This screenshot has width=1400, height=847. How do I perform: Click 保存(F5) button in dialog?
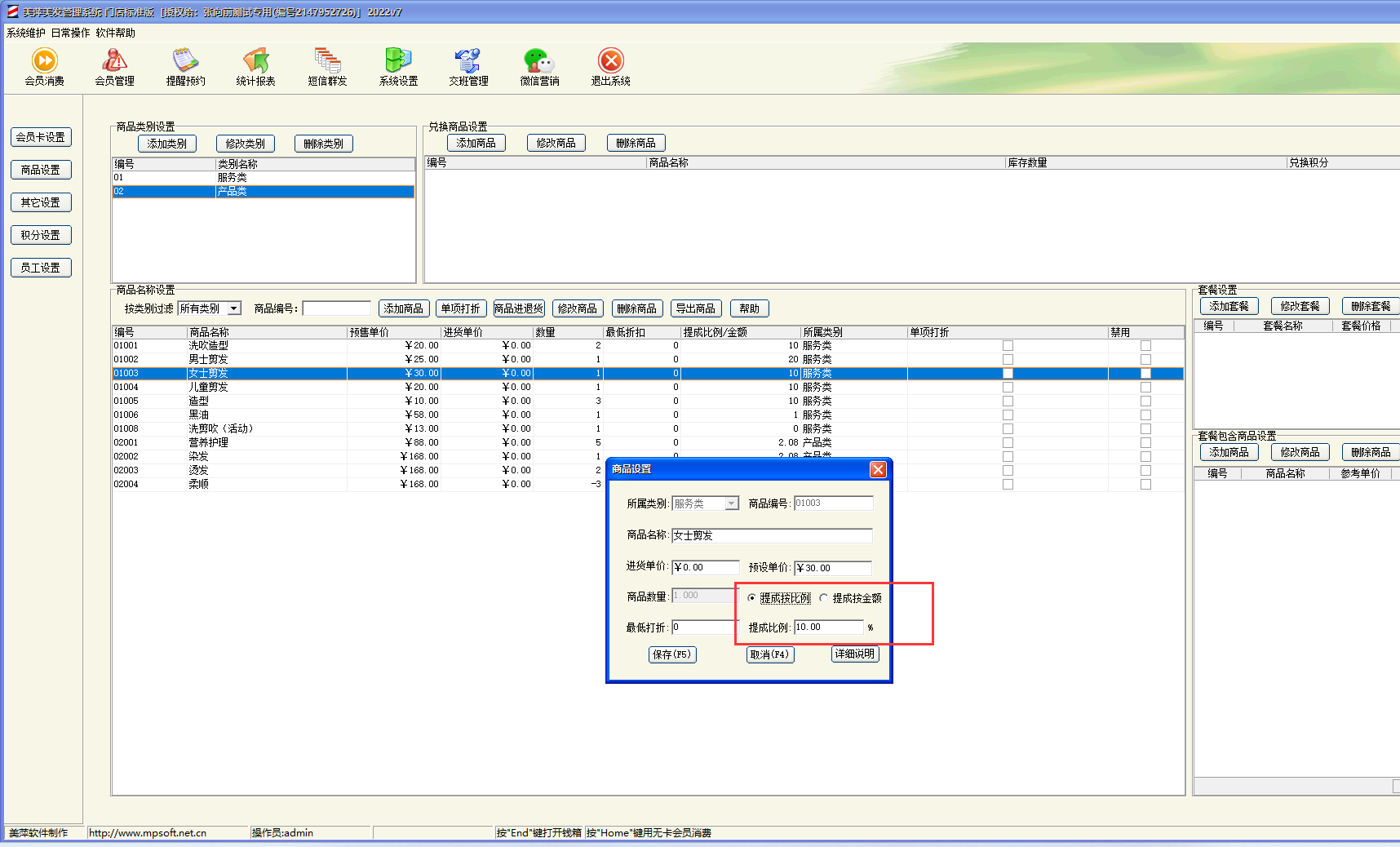point(672,654)
